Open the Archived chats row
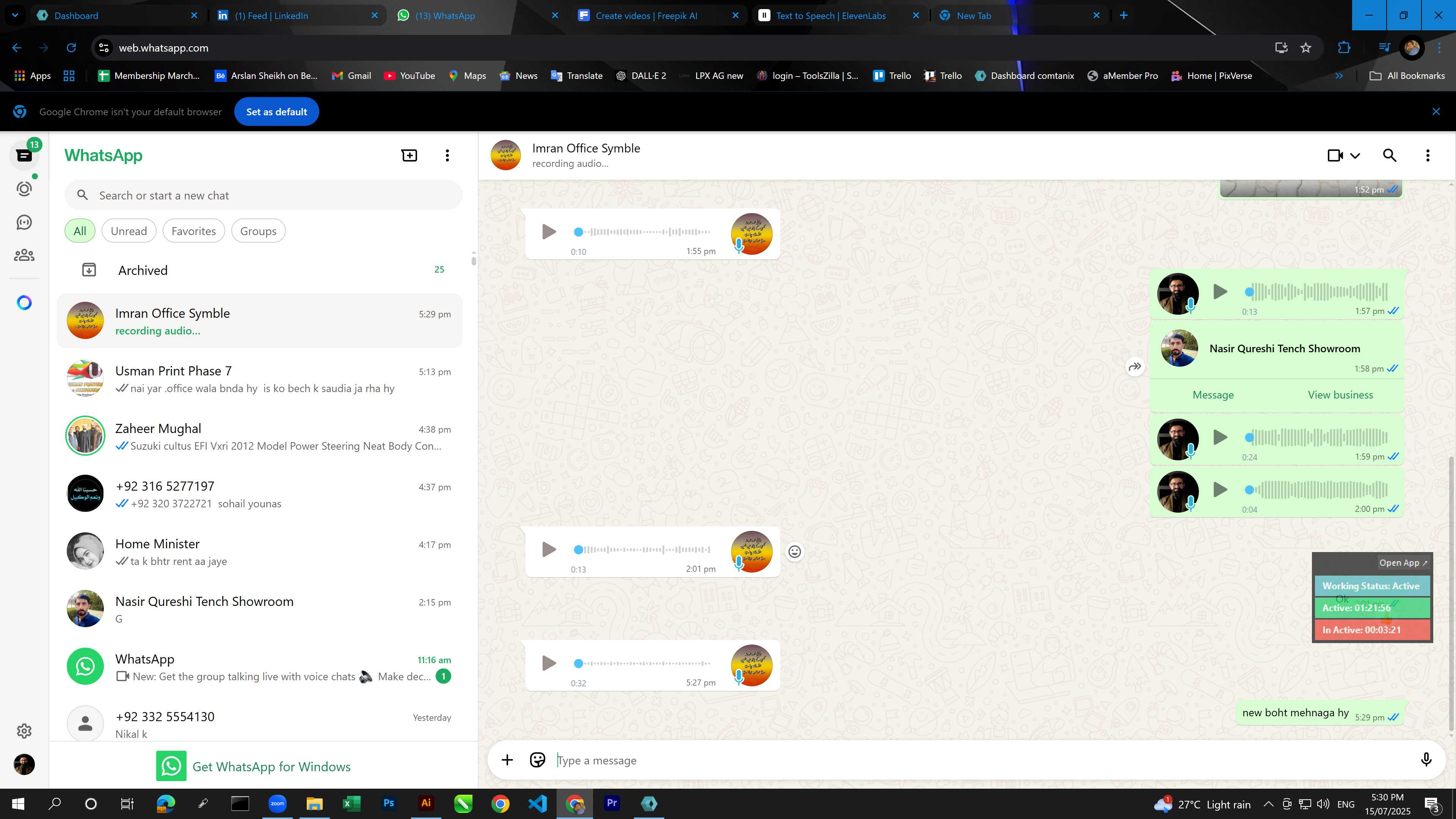 [260, 270]
